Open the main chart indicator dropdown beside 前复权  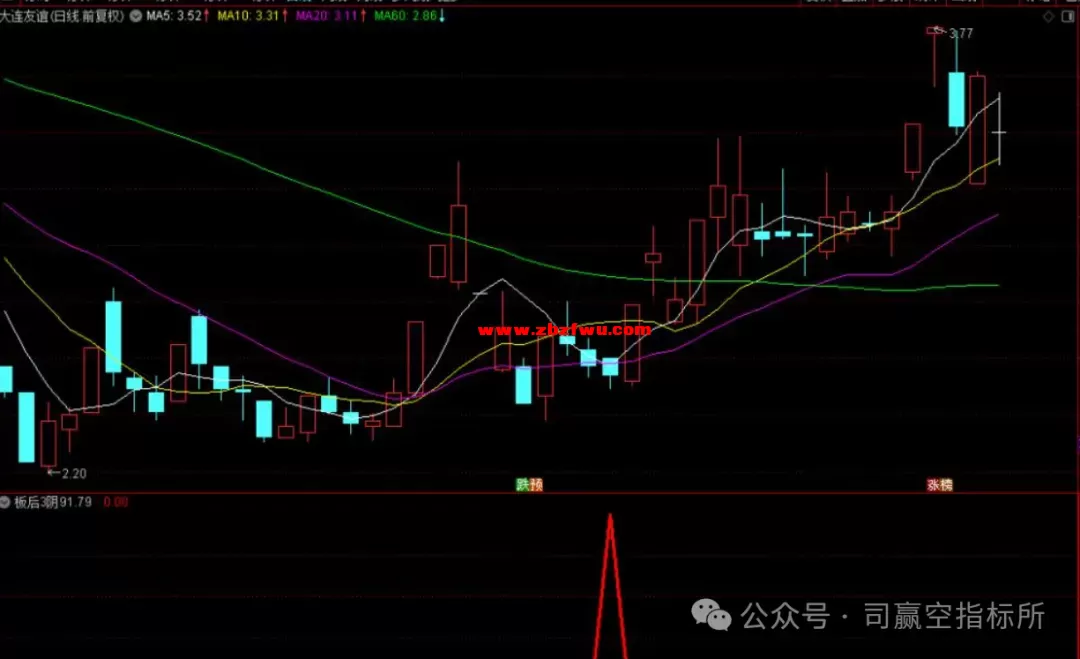tap(136, 16)
